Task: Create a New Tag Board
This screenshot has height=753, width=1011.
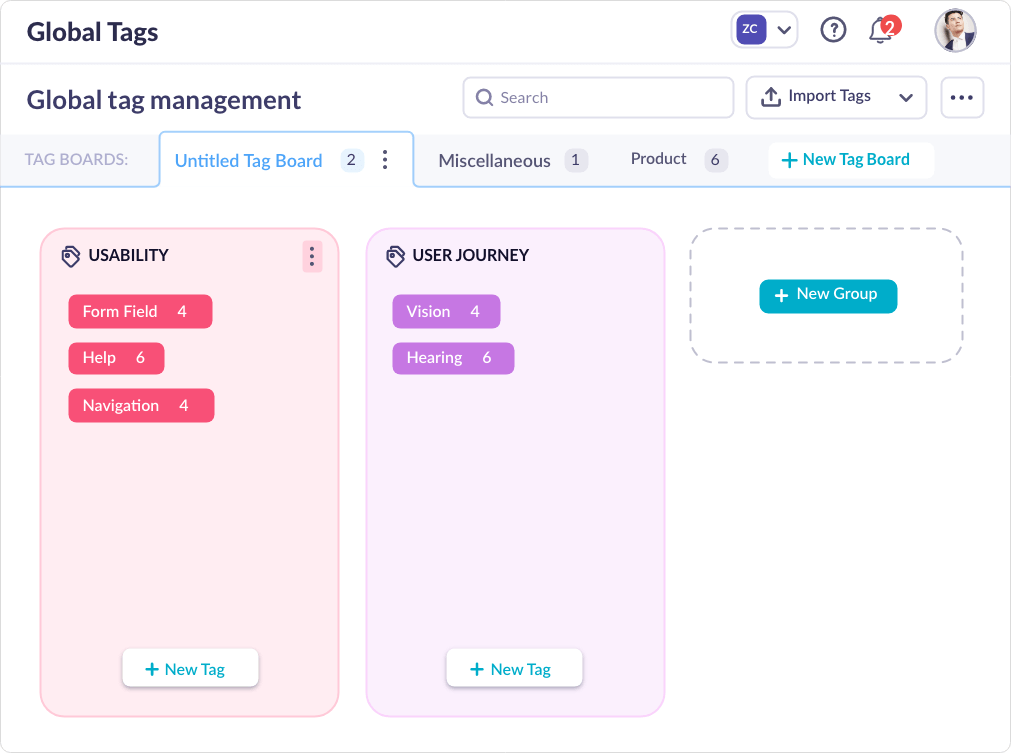Action: (x=846, y=160)
